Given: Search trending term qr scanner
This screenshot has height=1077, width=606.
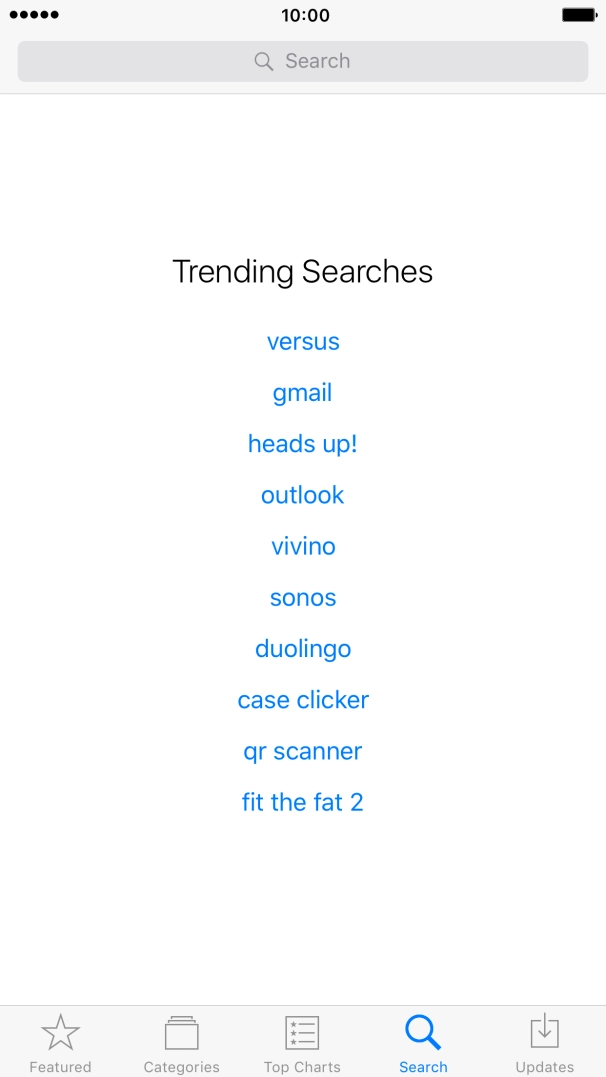Looking at the screenshot, I should pos(302,750).
